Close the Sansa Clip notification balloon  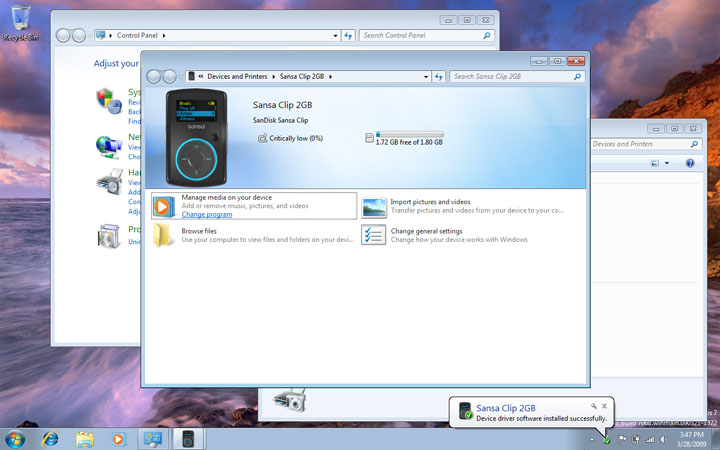[604, 406]
